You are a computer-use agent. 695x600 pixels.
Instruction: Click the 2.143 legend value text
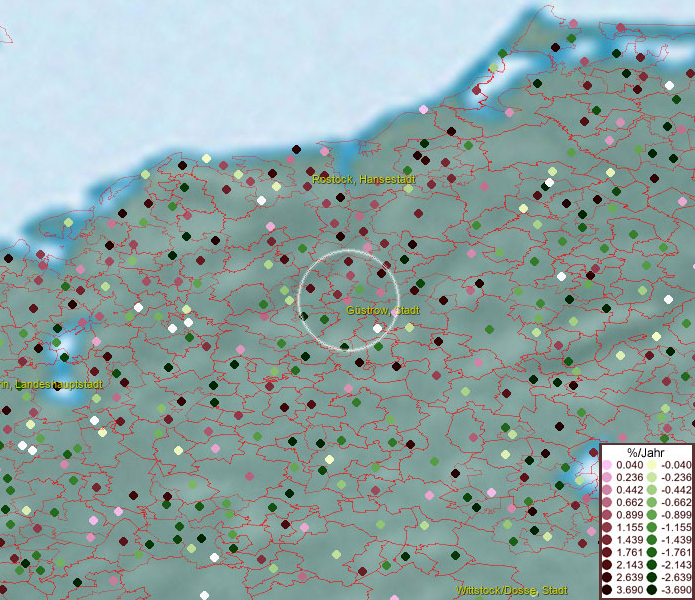click(630, 566)
